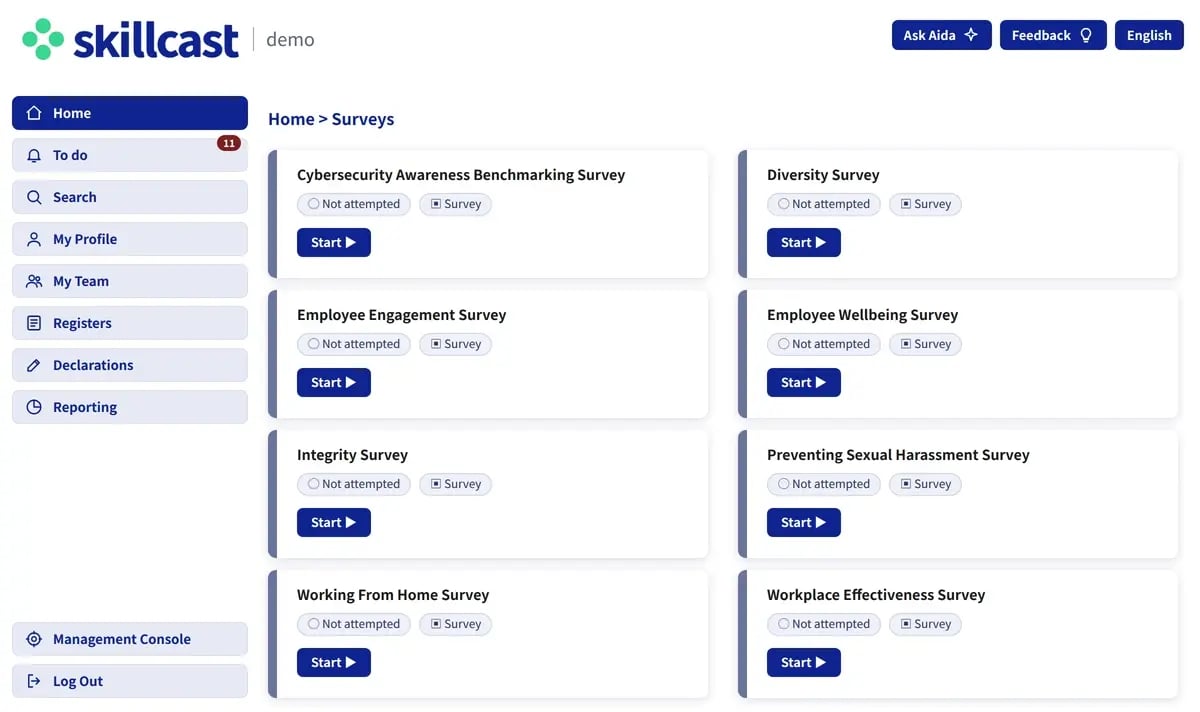Start the Preventing Sexual Harassment Survey
The height and width of the screenshot is (712, 1200).
tap(804, 522)
